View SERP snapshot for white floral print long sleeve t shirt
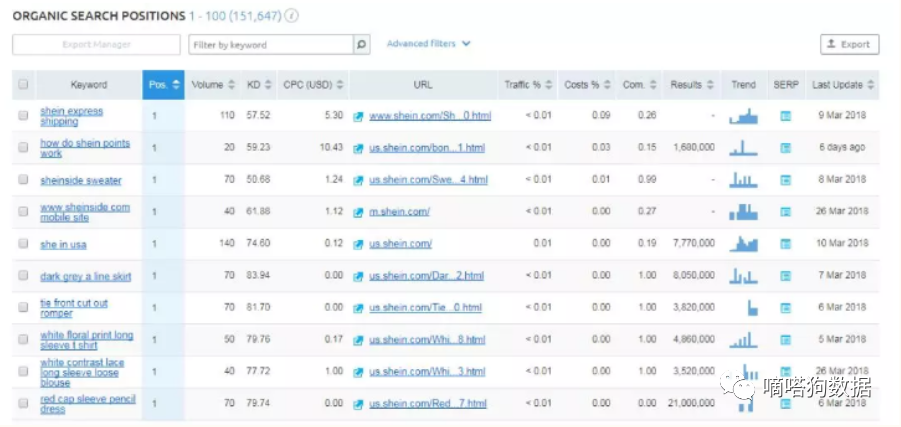Image resolution: width=901 pixels, height=427 pixels. coord(786,340)
